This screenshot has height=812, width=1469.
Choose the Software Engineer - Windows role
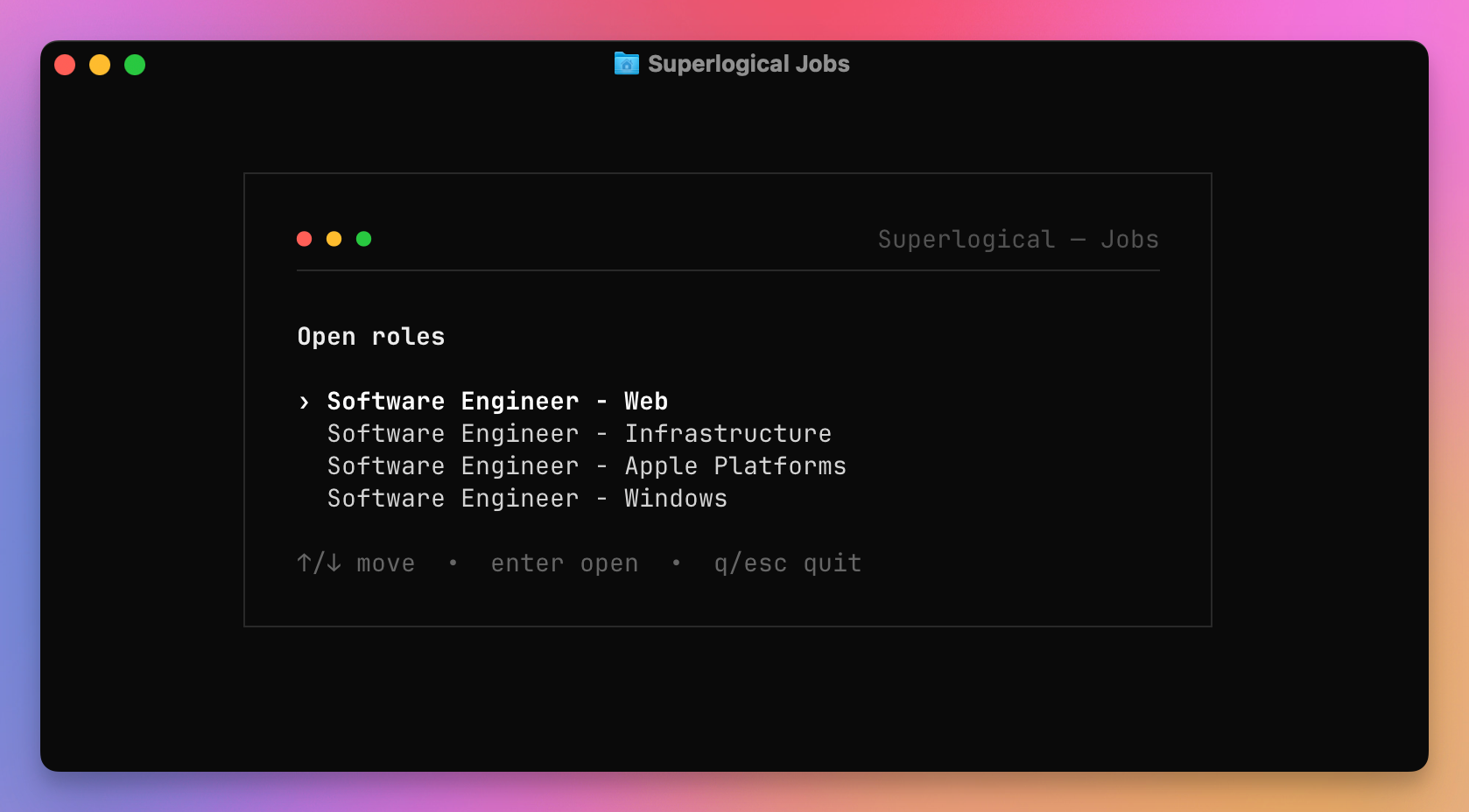pyautogui.click(x=527, y=499)
